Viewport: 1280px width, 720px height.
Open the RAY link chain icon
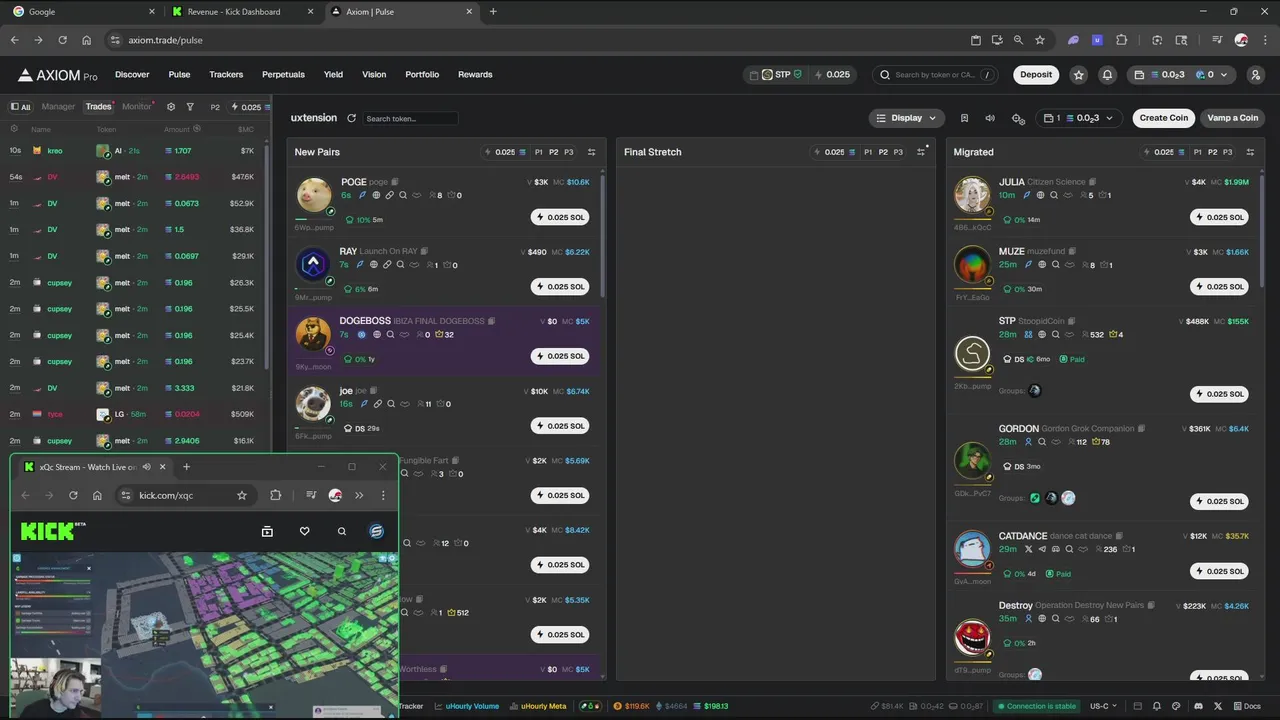click(387, 265)
